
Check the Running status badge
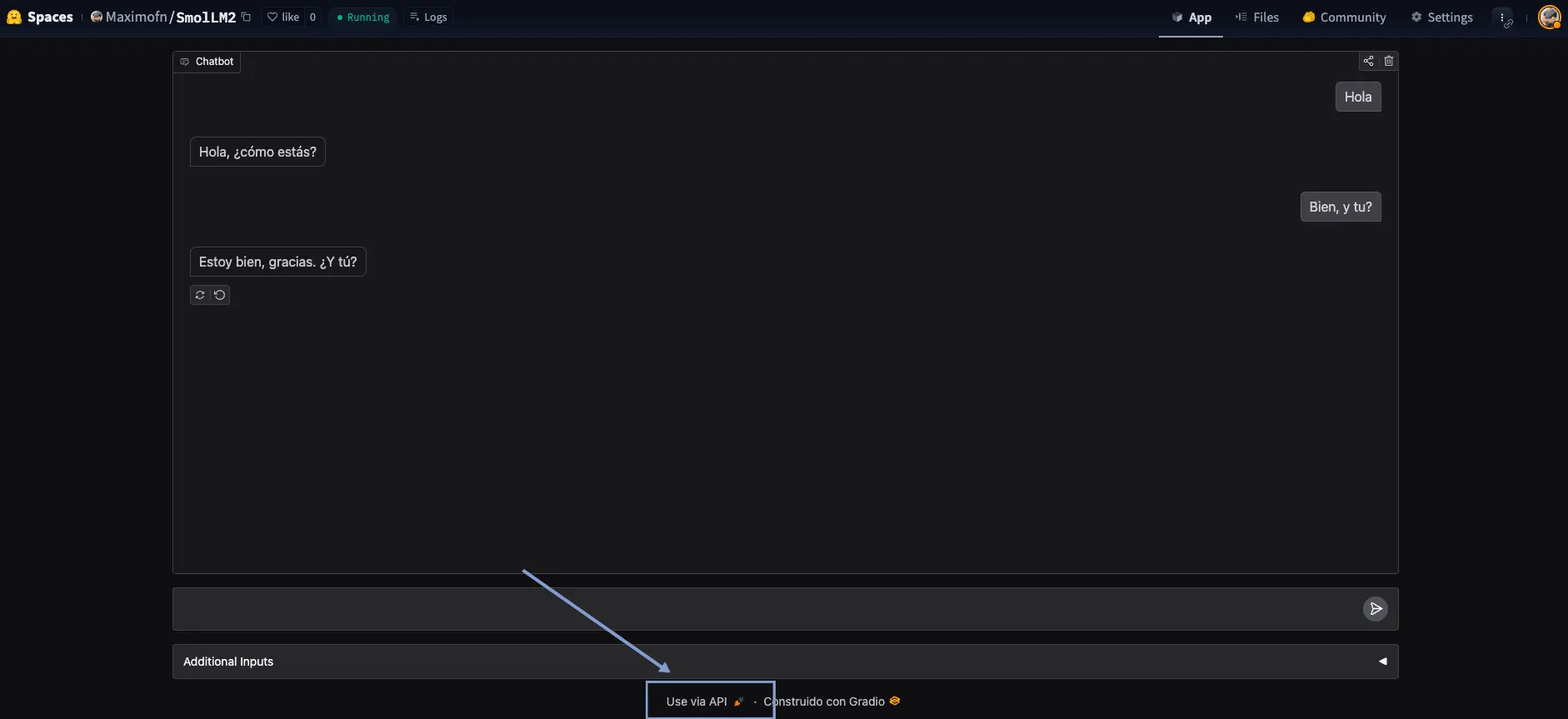[363, 17]
